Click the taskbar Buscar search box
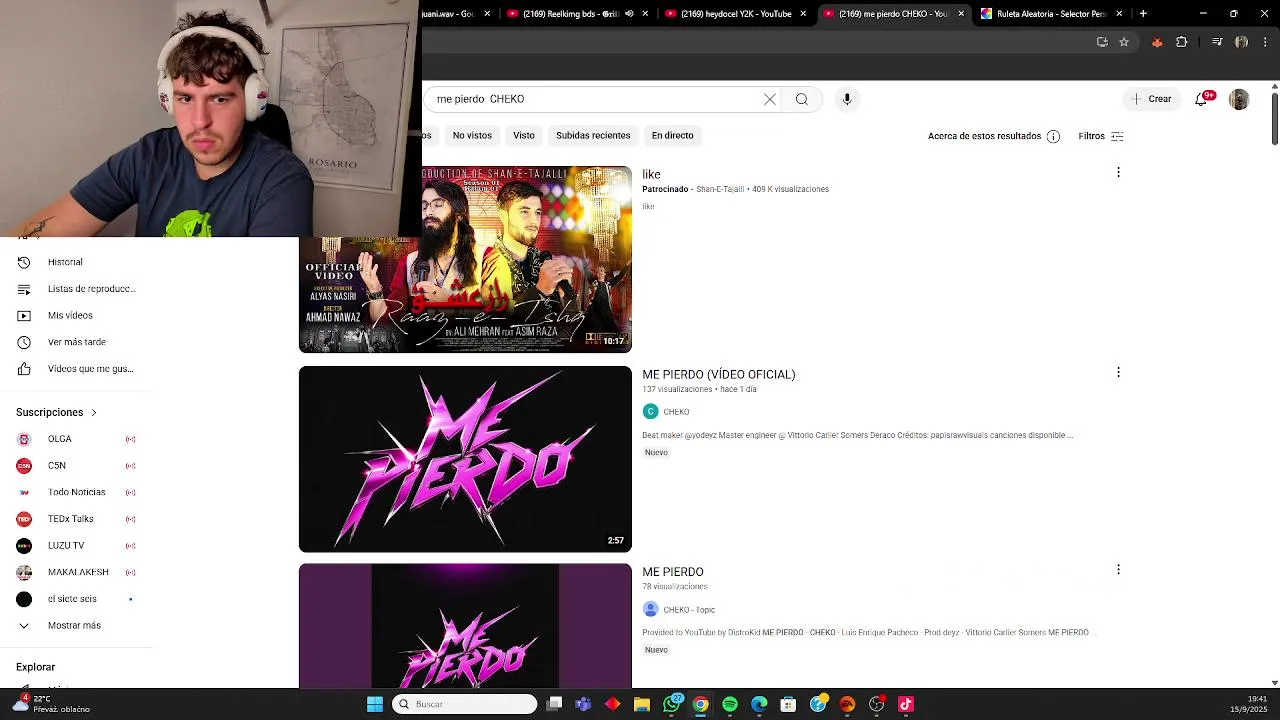 [465, 704]
